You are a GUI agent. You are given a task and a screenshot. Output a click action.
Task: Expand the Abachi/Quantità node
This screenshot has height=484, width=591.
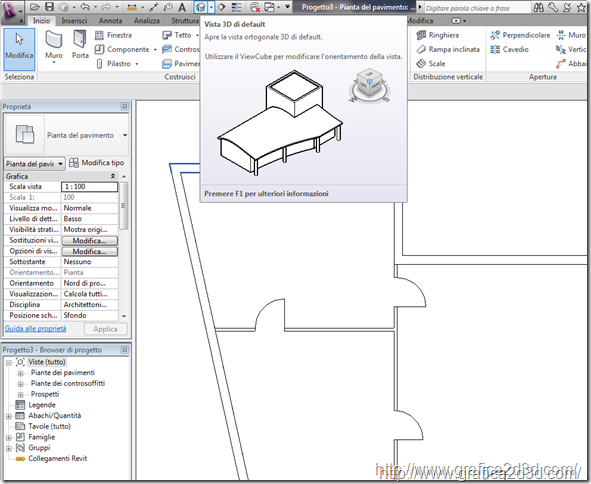click(x=9, y=416)
